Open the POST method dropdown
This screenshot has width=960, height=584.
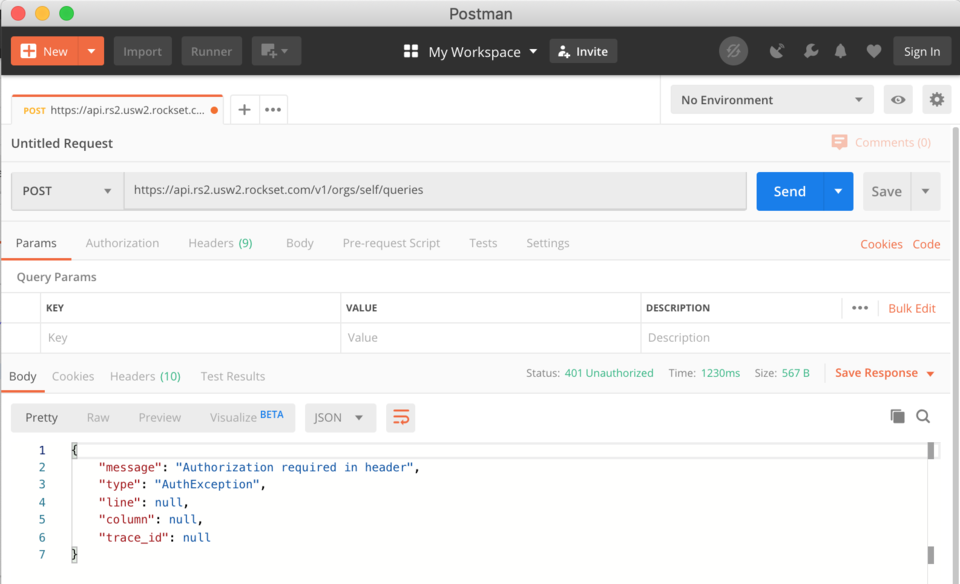point(67,191)
